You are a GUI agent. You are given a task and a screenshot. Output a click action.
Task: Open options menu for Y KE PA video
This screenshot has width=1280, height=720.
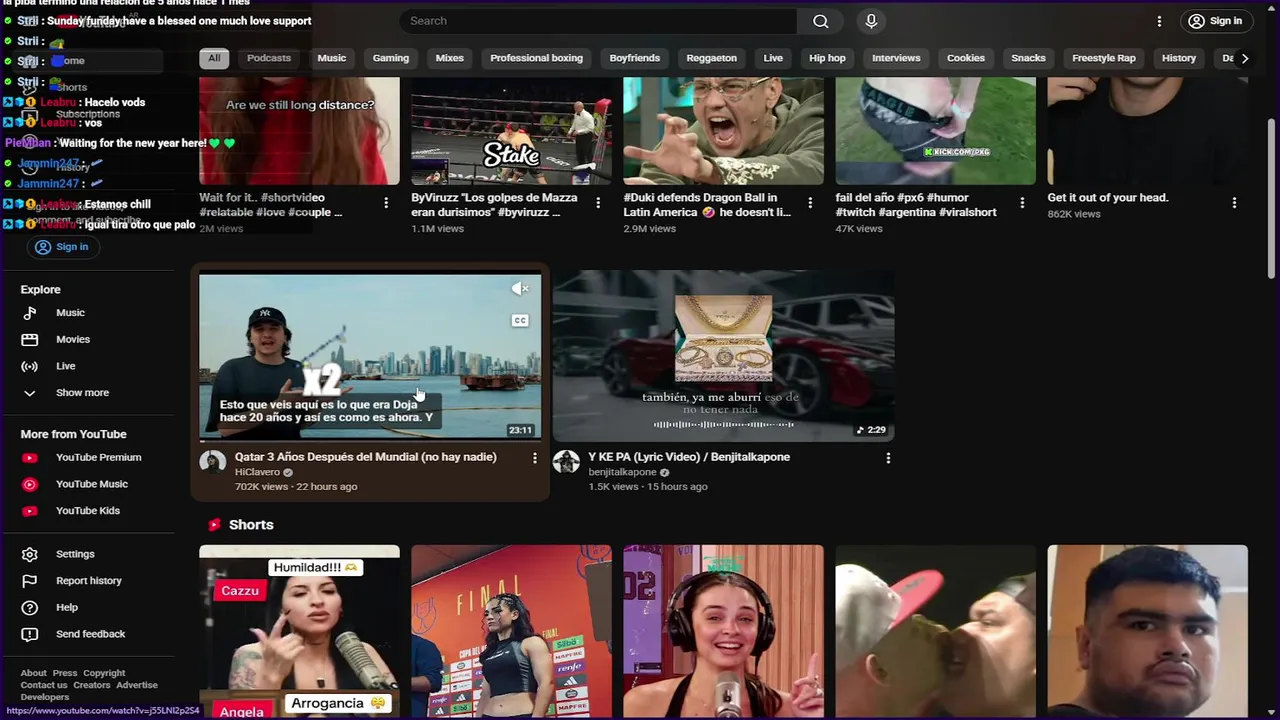coord(888,458)
